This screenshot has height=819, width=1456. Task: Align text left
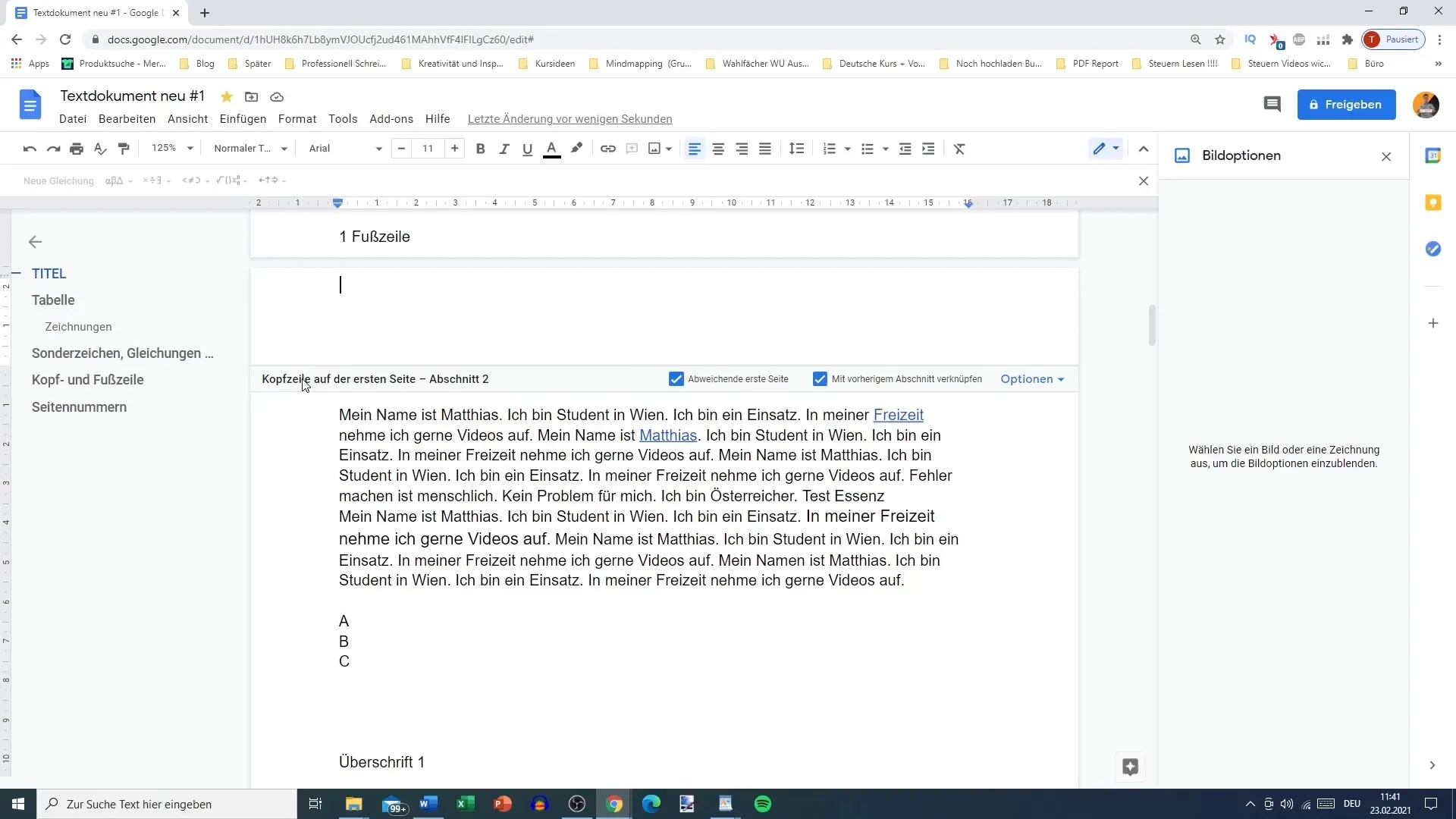694,149
